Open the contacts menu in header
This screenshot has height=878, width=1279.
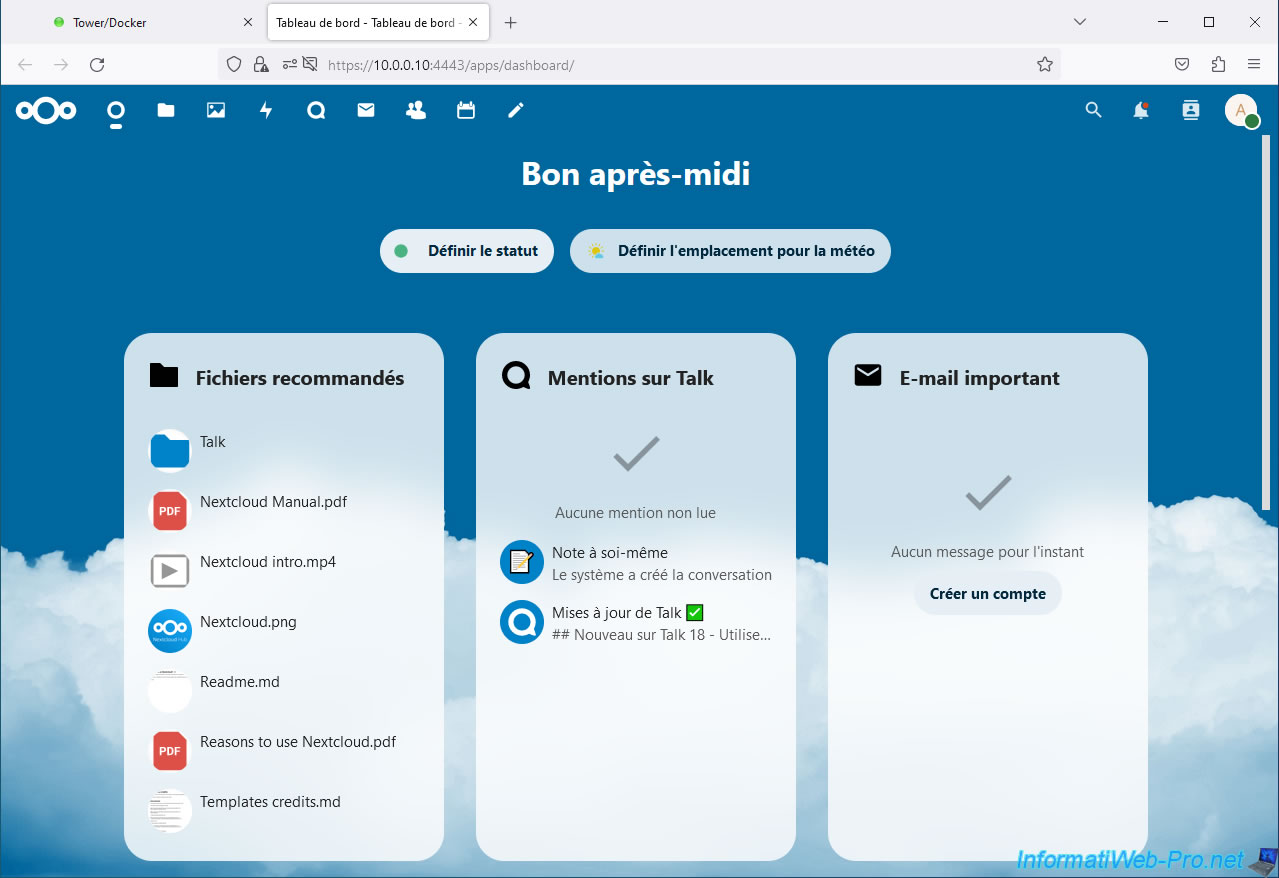click(x=1190, y=110)
